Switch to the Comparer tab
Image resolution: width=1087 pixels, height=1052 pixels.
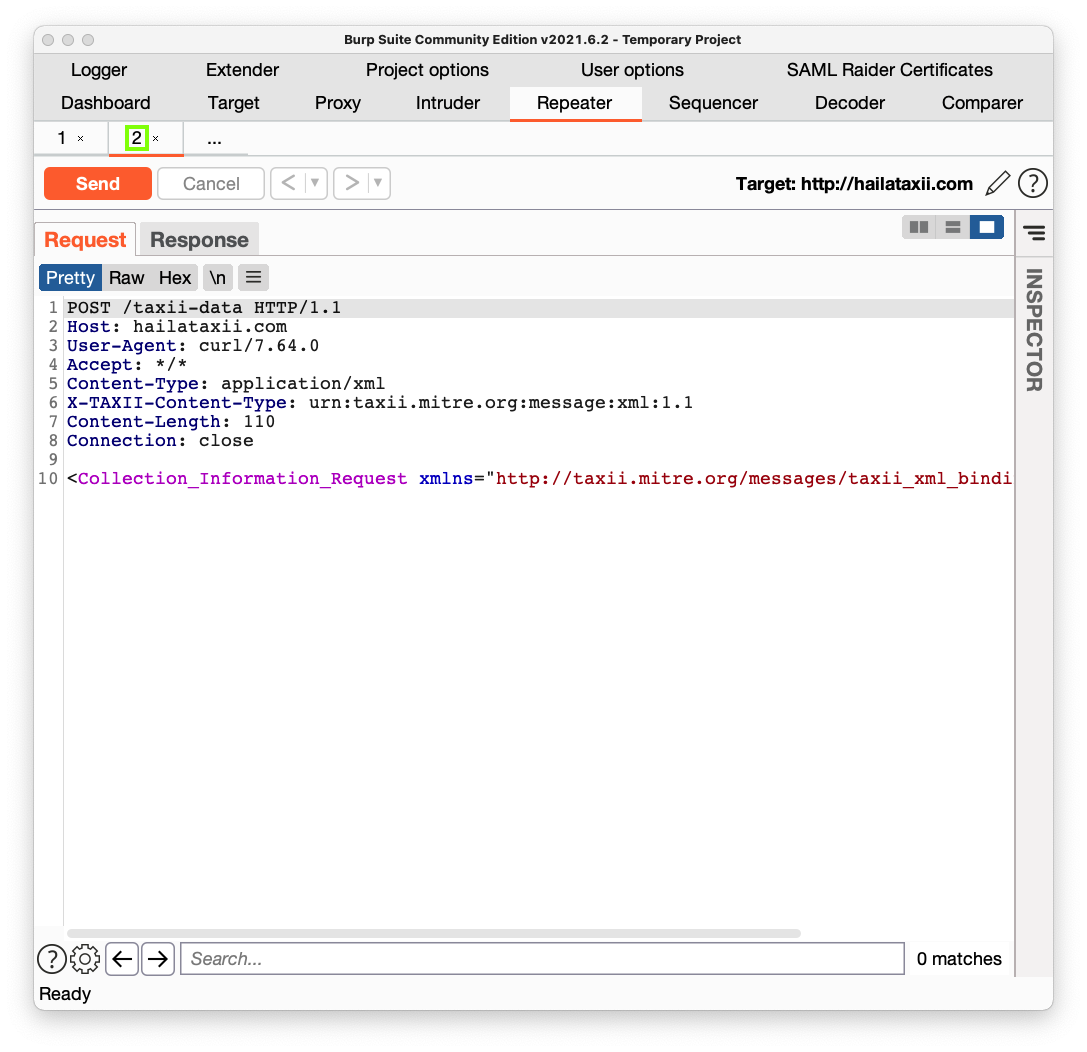click(982, 103)
